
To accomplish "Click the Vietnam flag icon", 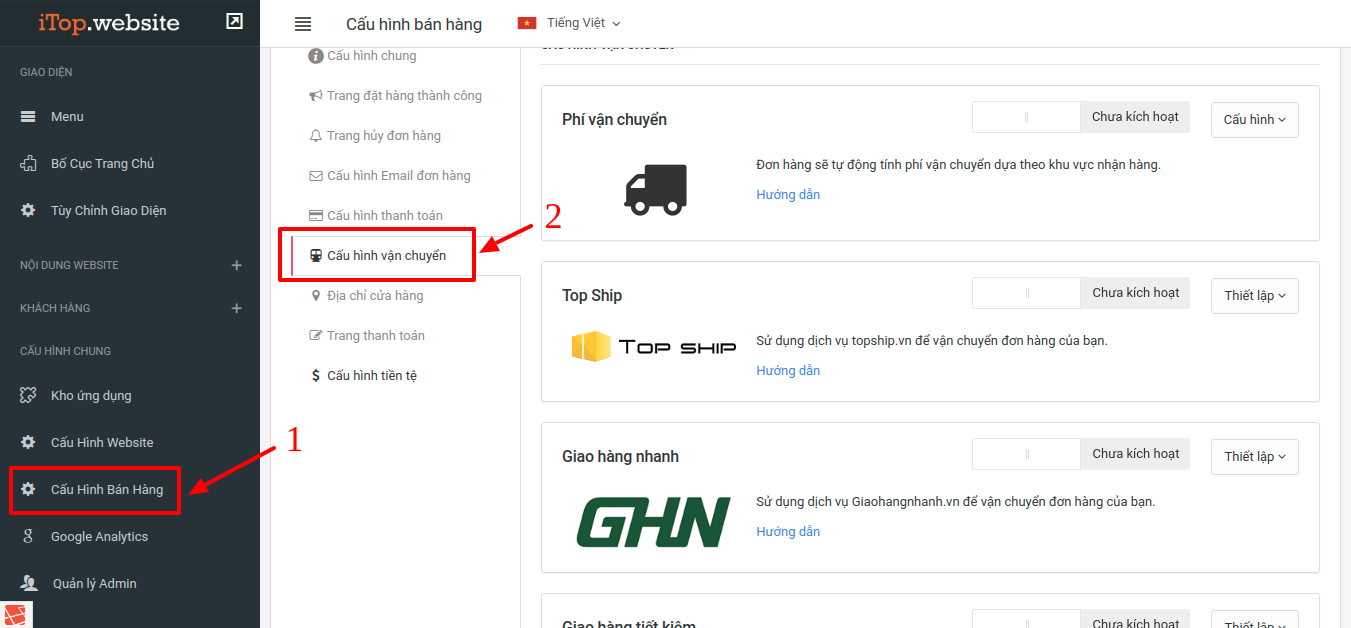I will pos(527,23).
